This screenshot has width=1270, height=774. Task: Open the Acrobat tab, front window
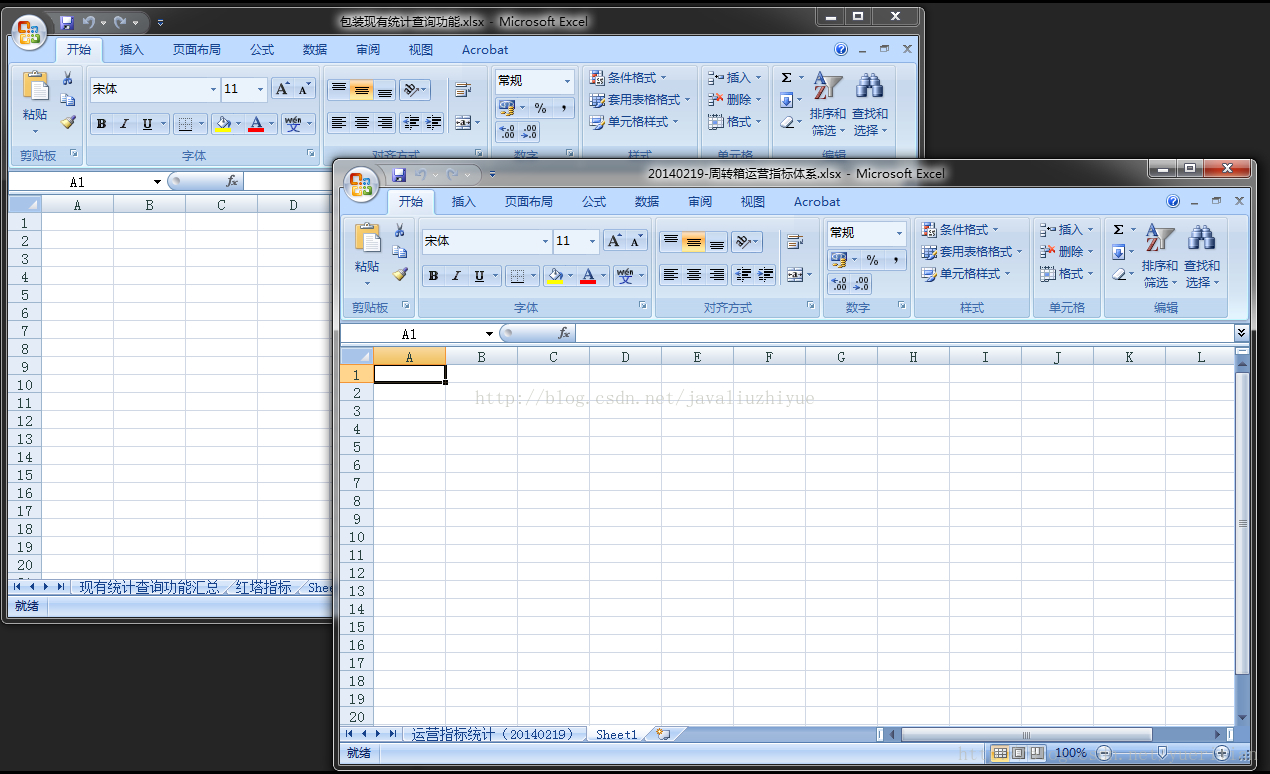tap(817, 201)
